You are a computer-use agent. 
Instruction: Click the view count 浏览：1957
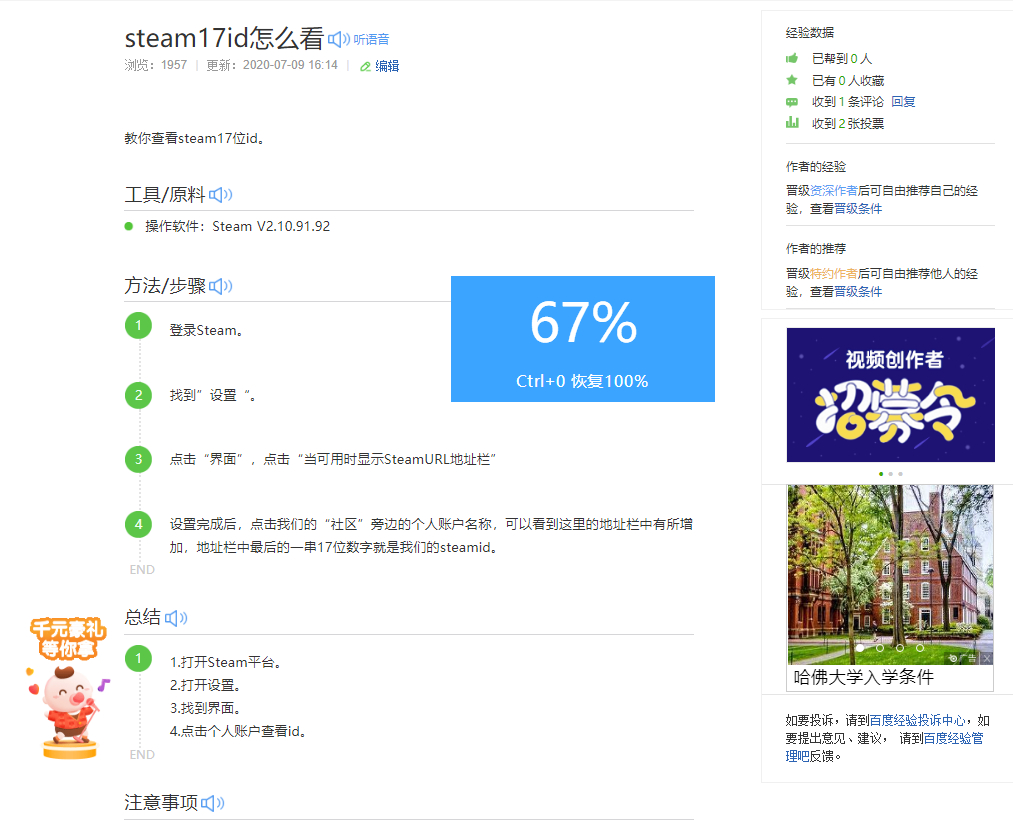click(x=156, y=65)
